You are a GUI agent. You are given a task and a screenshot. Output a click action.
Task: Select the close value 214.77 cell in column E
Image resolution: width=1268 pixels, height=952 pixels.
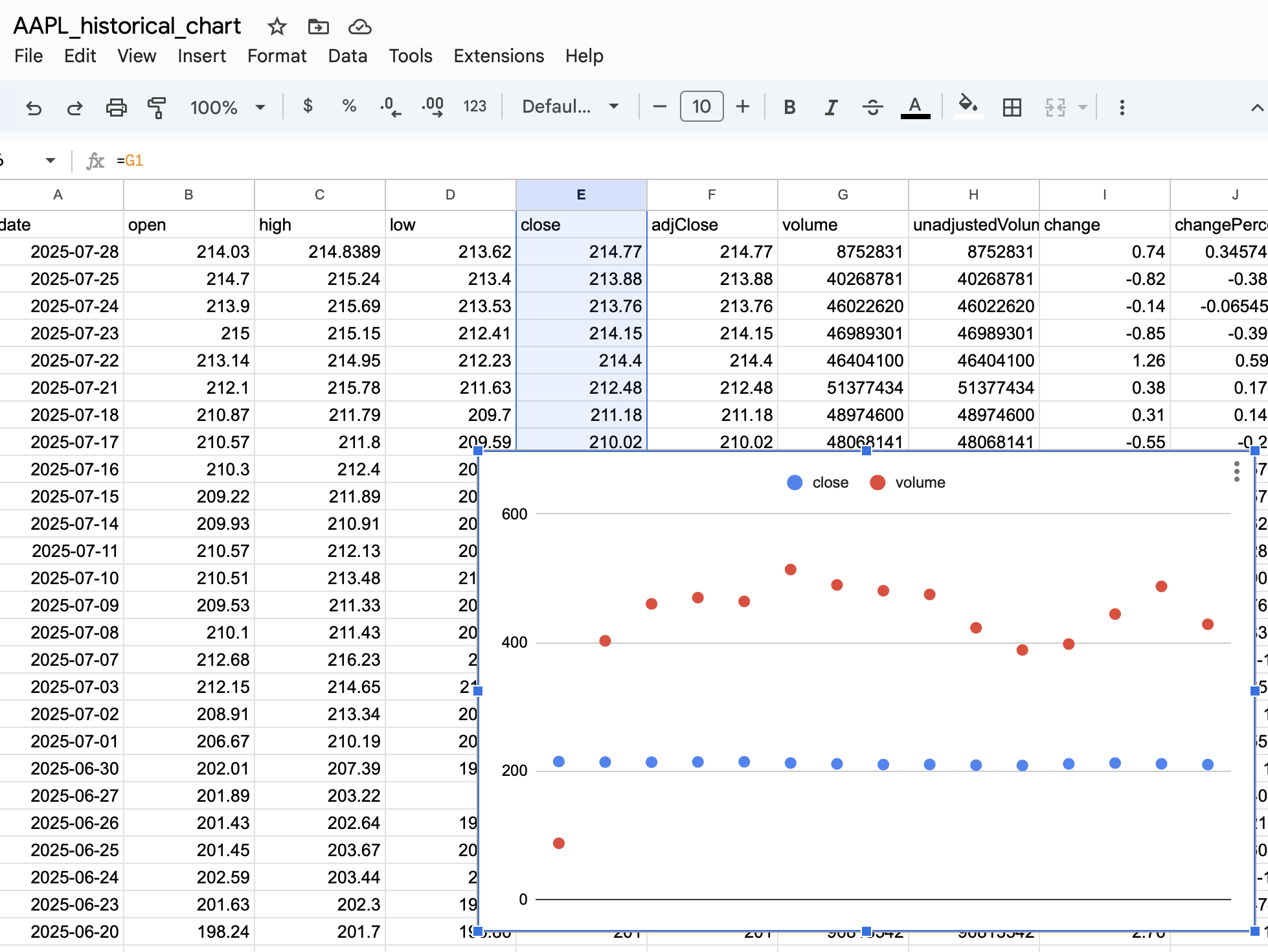pyautogui.click(x=581, y=252)
